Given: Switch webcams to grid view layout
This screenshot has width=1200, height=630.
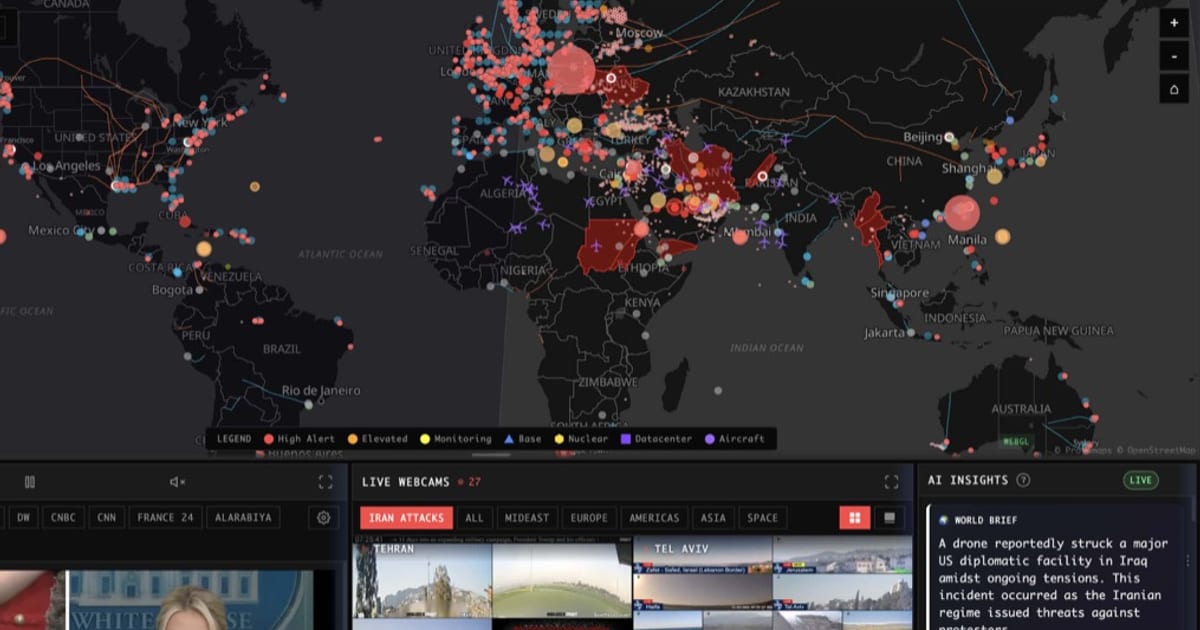Looking at the screenshot, I should [854, 518].
